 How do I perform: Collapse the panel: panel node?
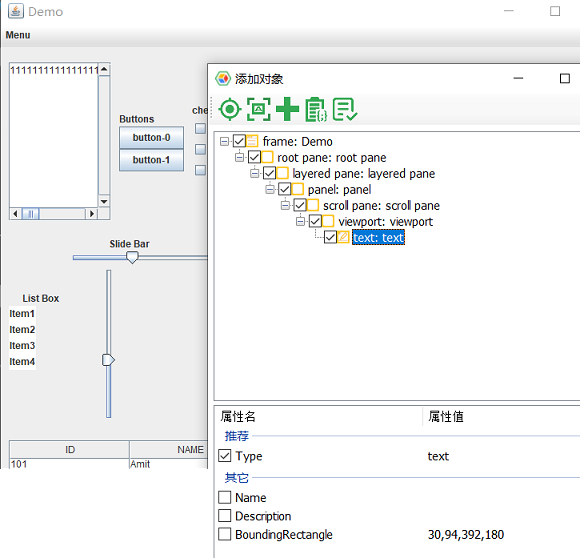(270, 189)
